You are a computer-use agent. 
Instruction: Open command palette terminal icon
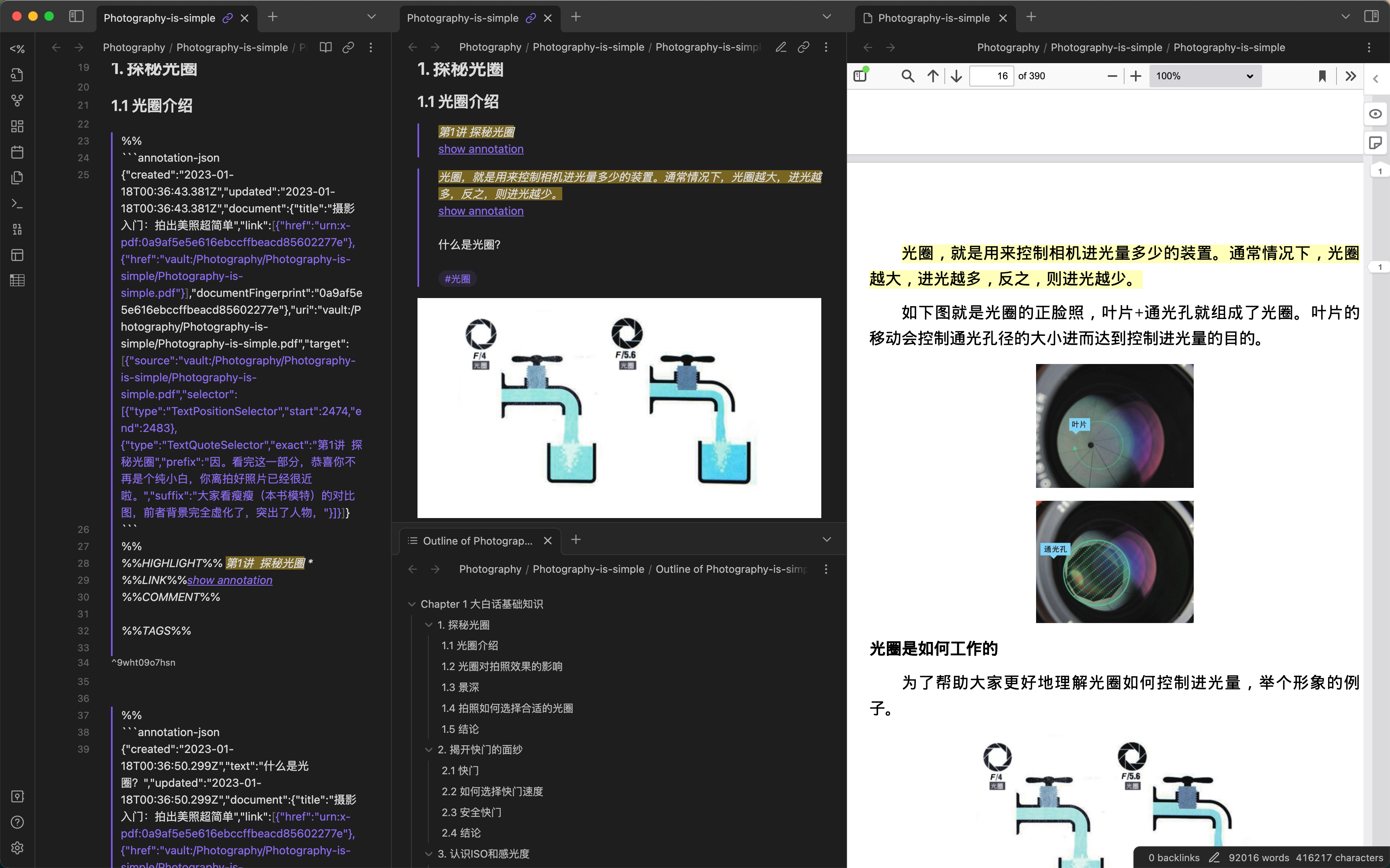click(x=17, y=203)
